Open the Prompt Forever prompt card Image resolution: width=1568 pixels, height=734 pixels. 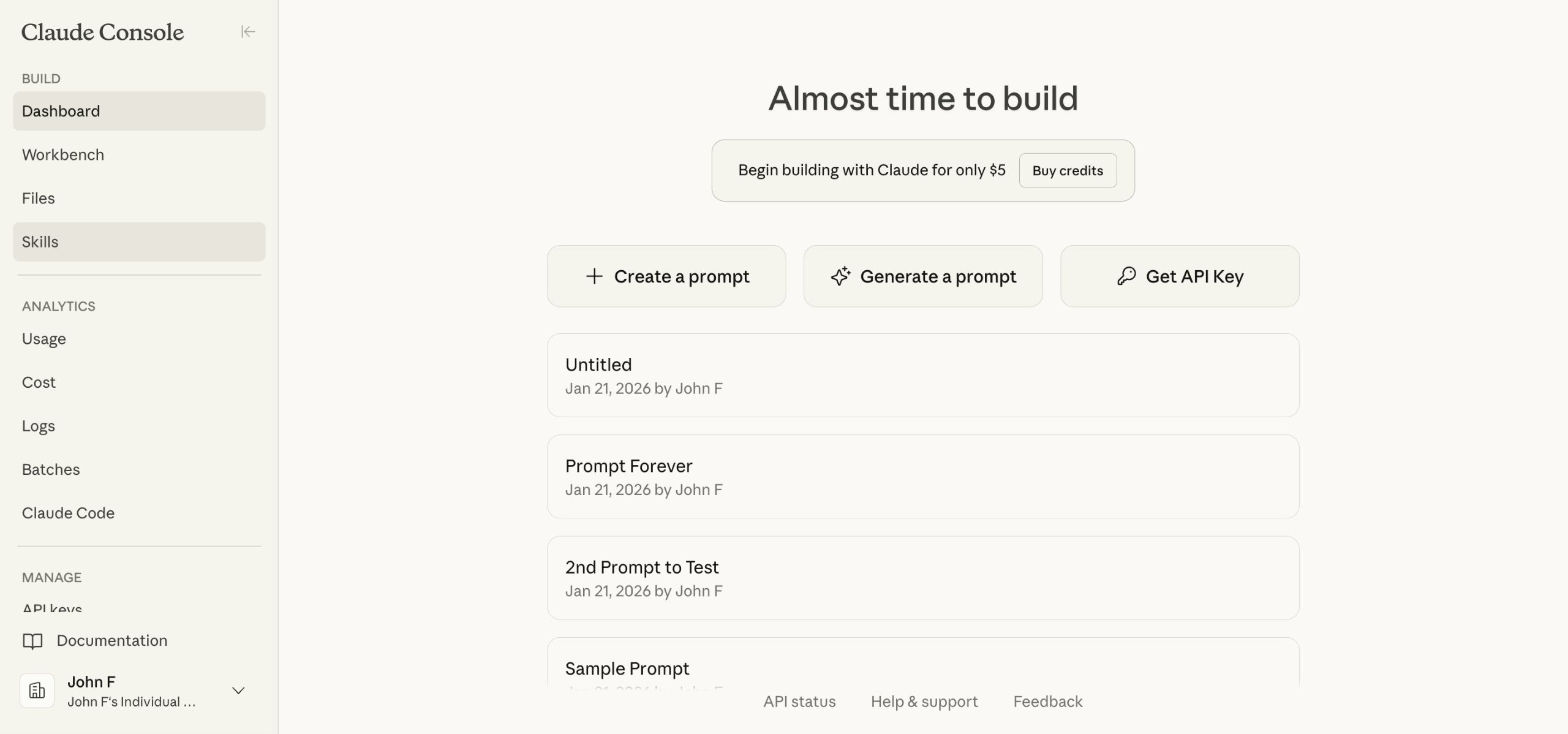click(922, 477)
